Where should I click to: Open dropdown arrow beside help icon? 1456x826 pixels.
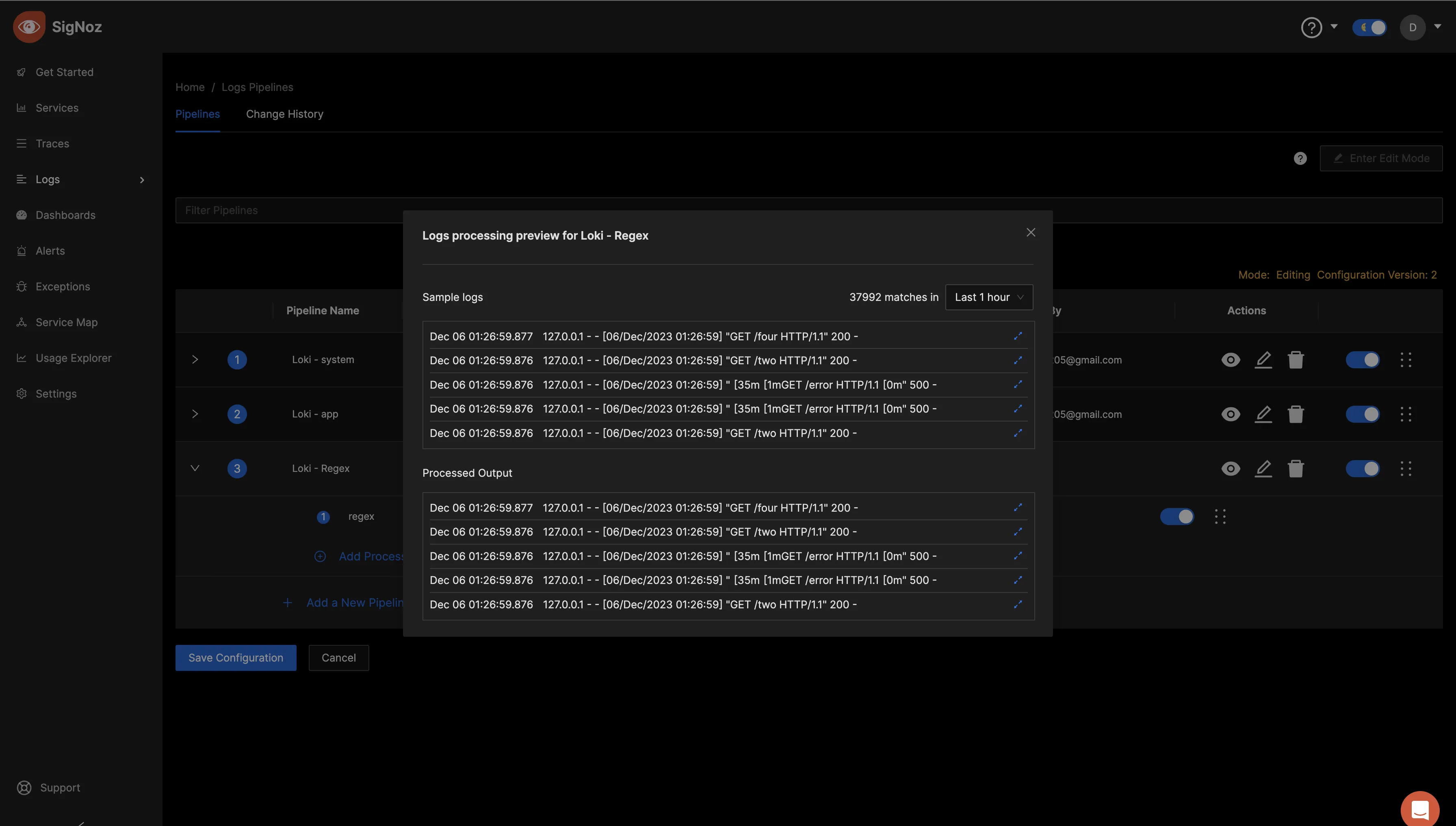[1334, 27]
